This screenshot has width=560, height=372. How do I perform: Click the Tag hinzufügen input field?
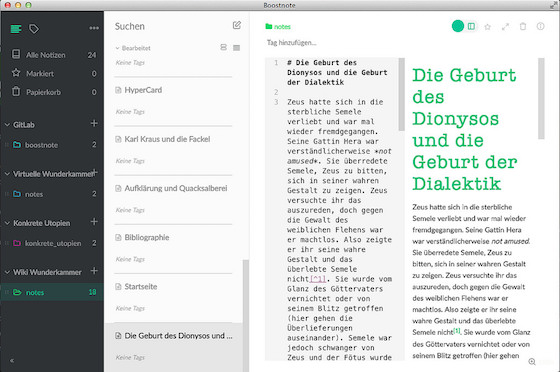coord(292,43)
